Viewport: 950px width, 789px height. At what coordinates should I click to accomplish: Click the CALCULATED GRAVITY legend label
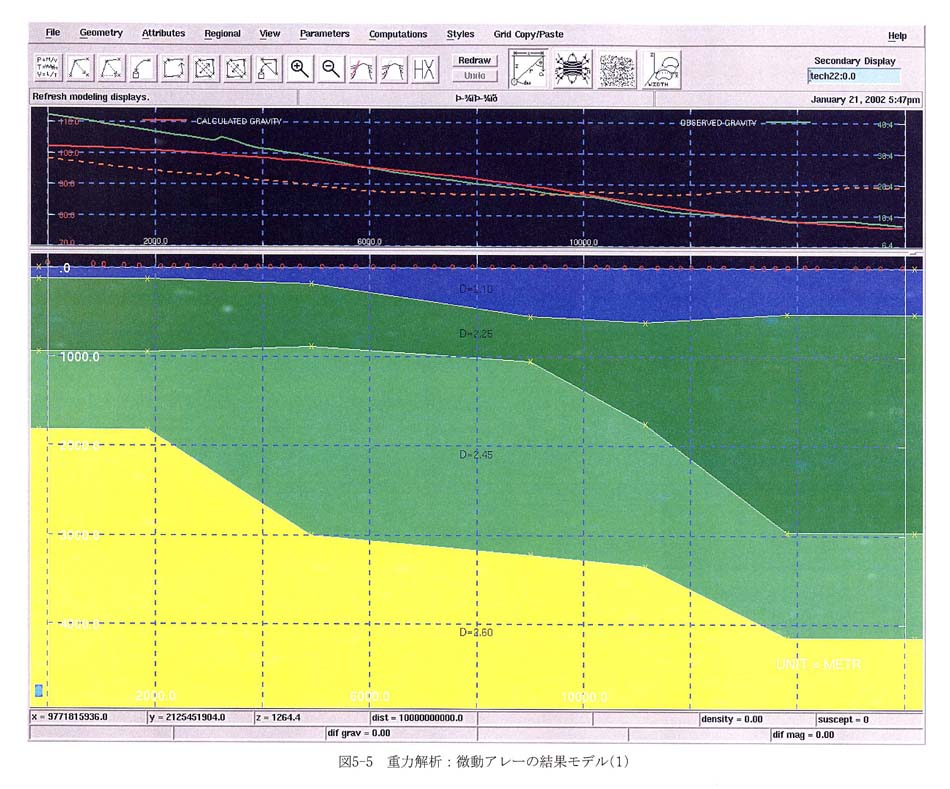(239, 121)
